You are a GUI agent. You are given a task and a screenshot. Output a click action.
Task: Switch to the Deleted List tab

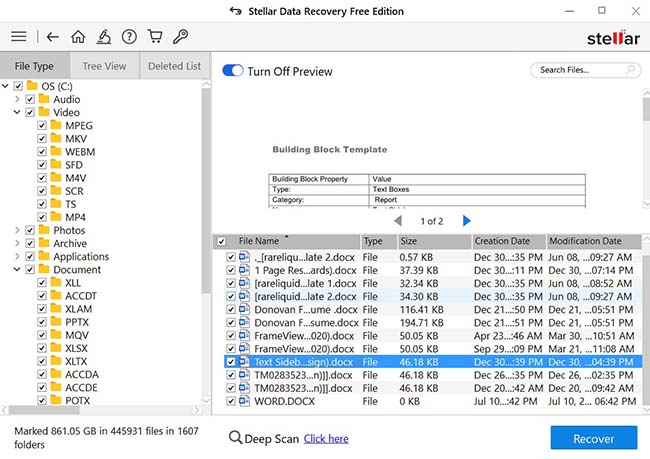[175, 66]
